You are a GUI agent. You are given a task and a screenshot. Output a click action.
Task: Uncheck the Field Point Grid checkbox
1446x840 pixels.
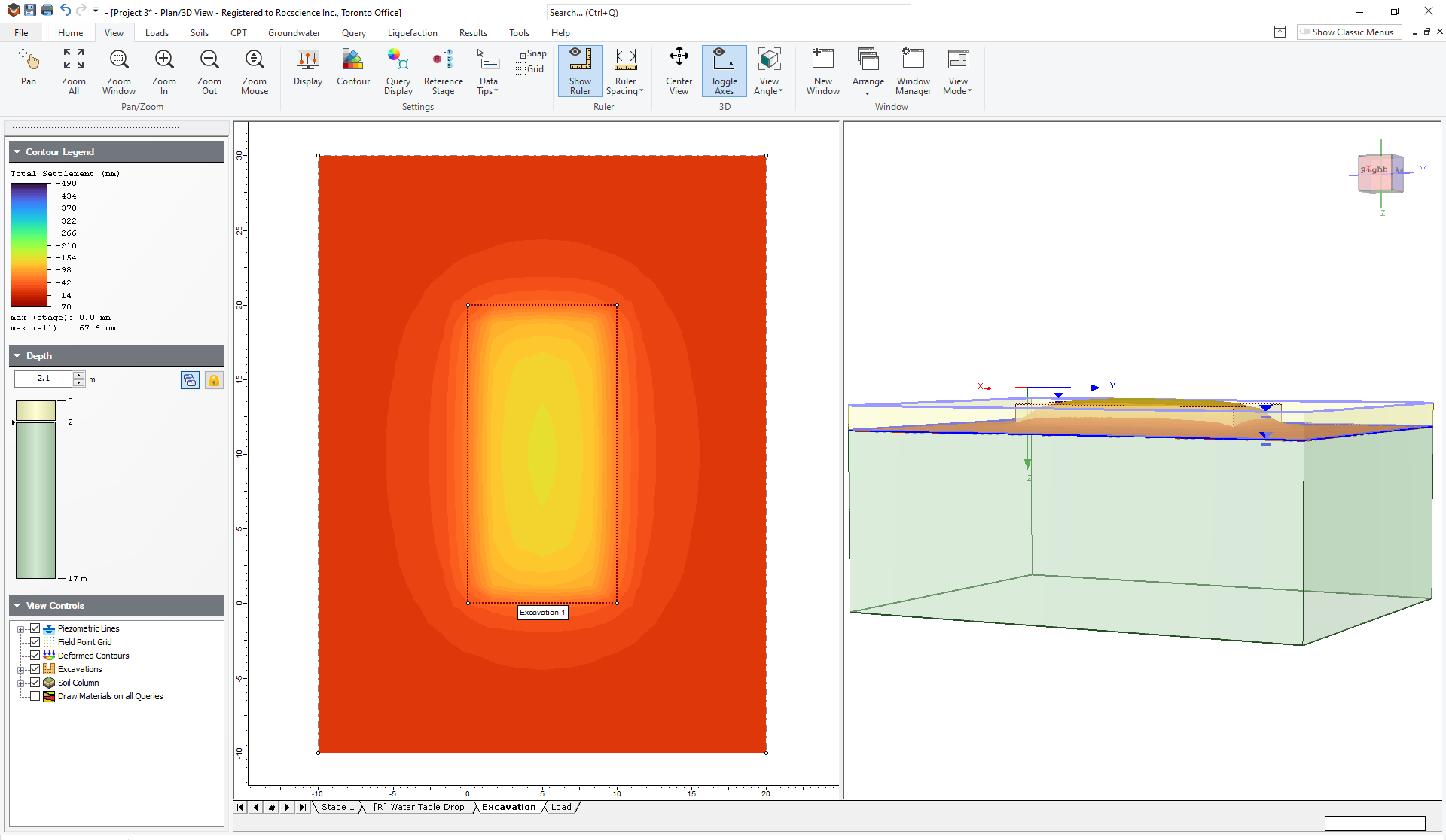click(35, 641)
